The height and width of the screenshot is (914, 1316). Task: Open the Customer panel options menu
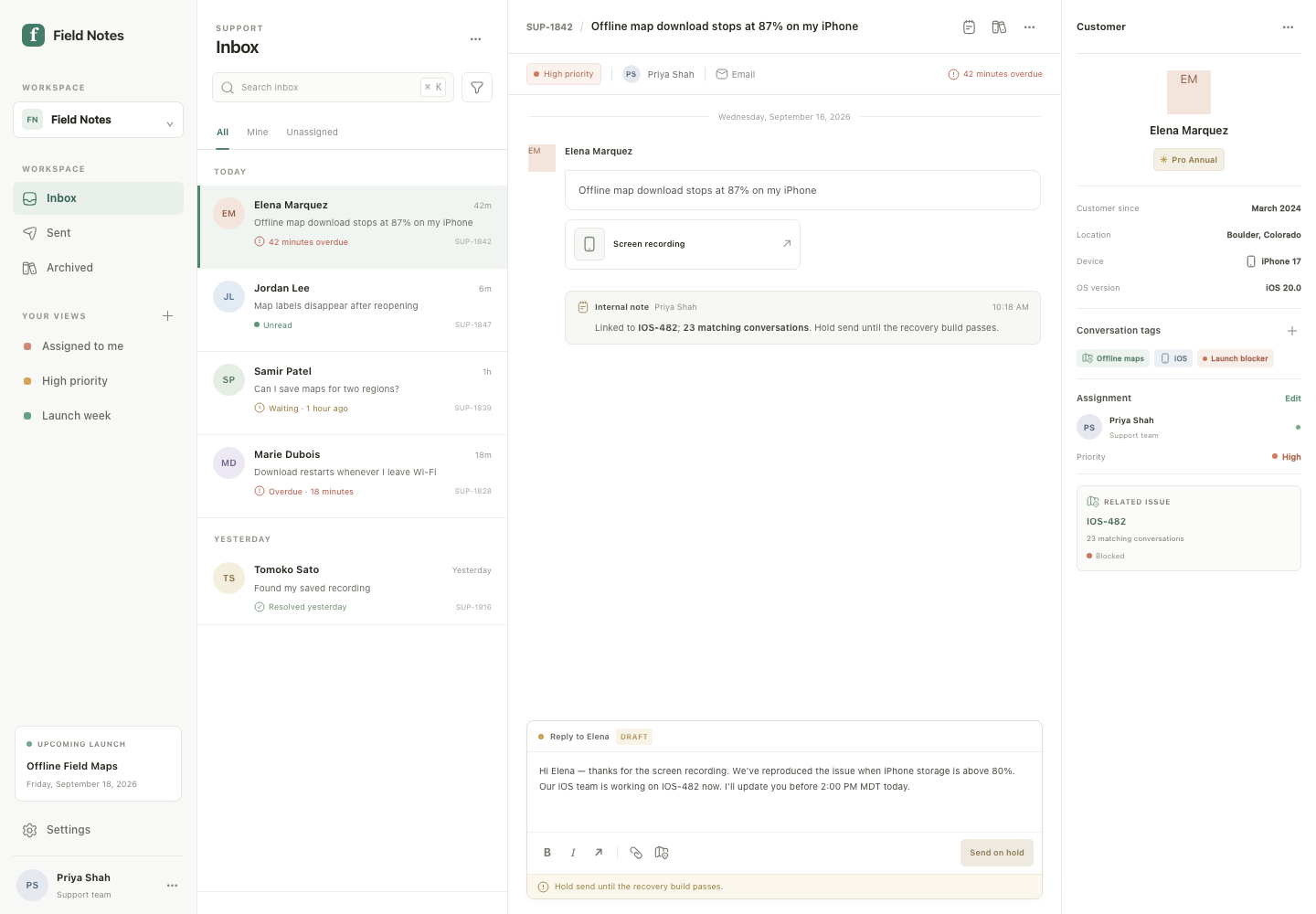point(1288,27)
